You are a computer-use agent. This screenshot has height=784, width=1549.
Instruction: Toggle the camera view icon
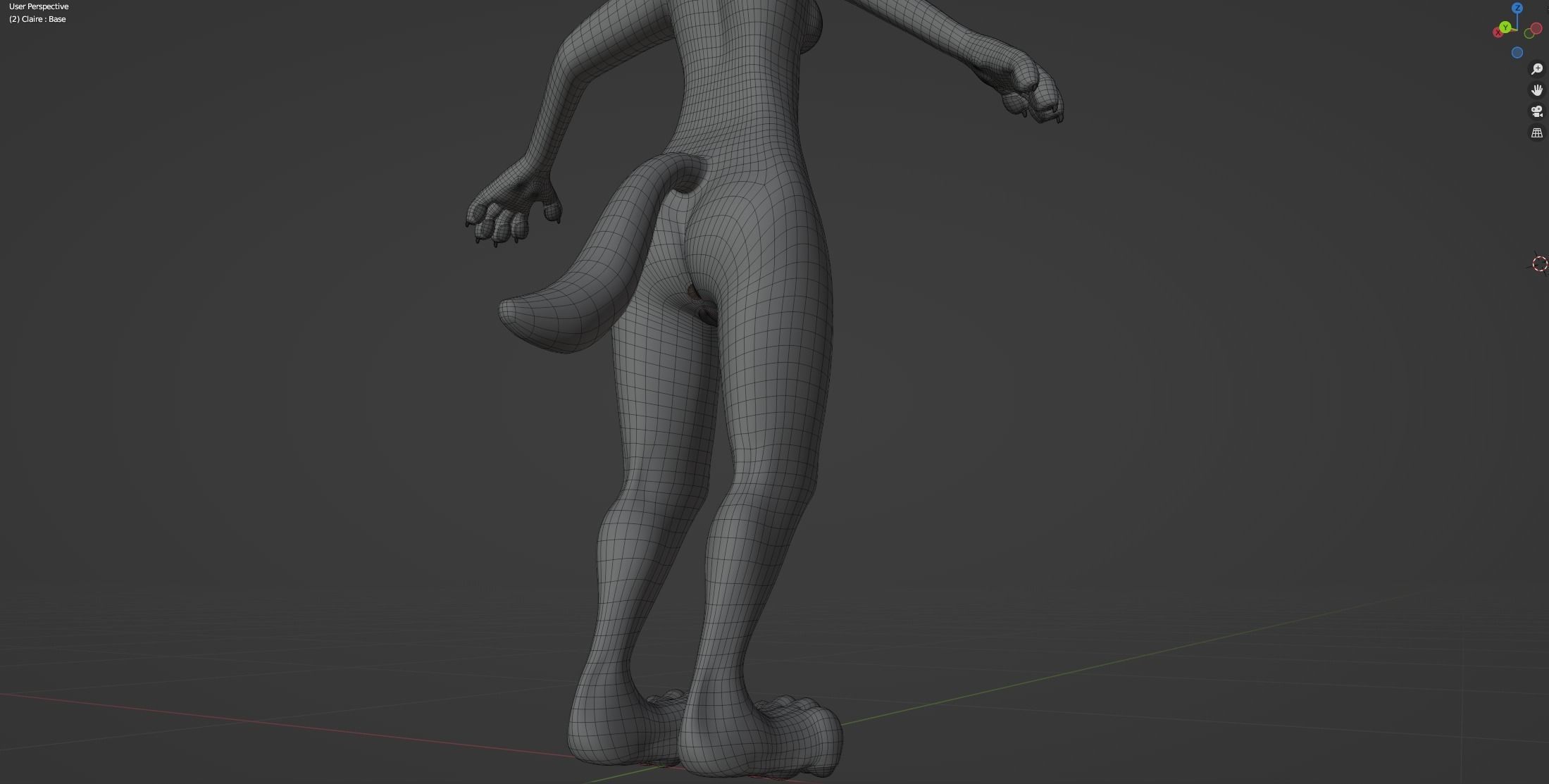pyautogui.click(x=1537, y=111)
